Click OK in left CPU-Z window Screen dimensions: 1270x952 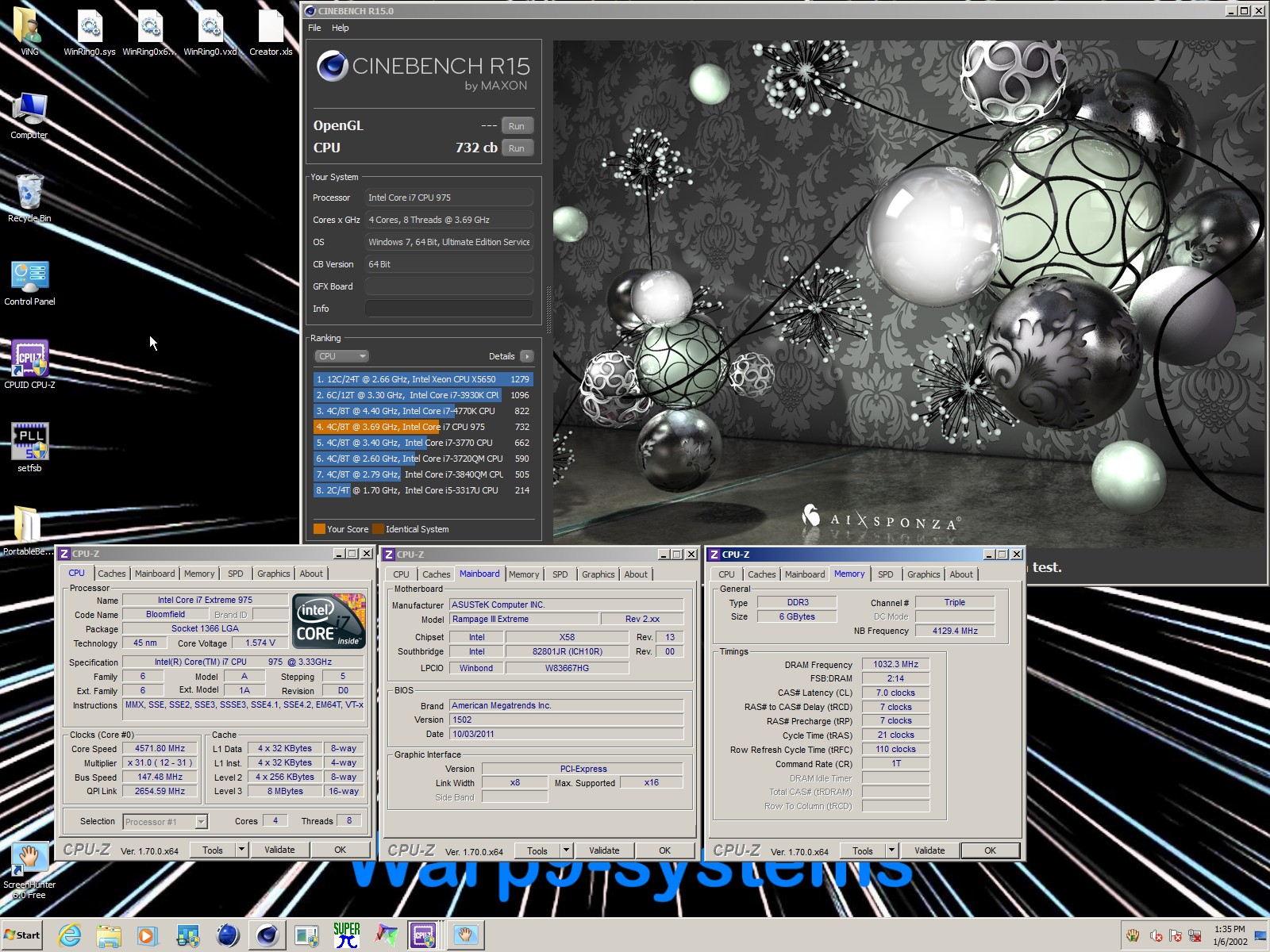tap(341, 850)
